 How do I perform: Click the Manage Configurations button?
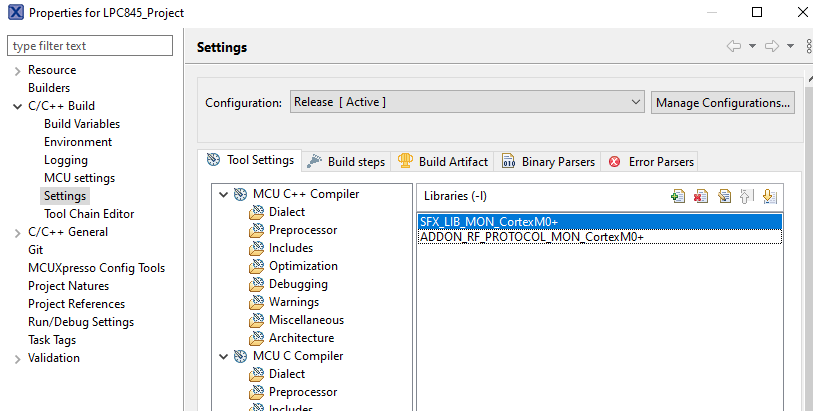point(722,102)
